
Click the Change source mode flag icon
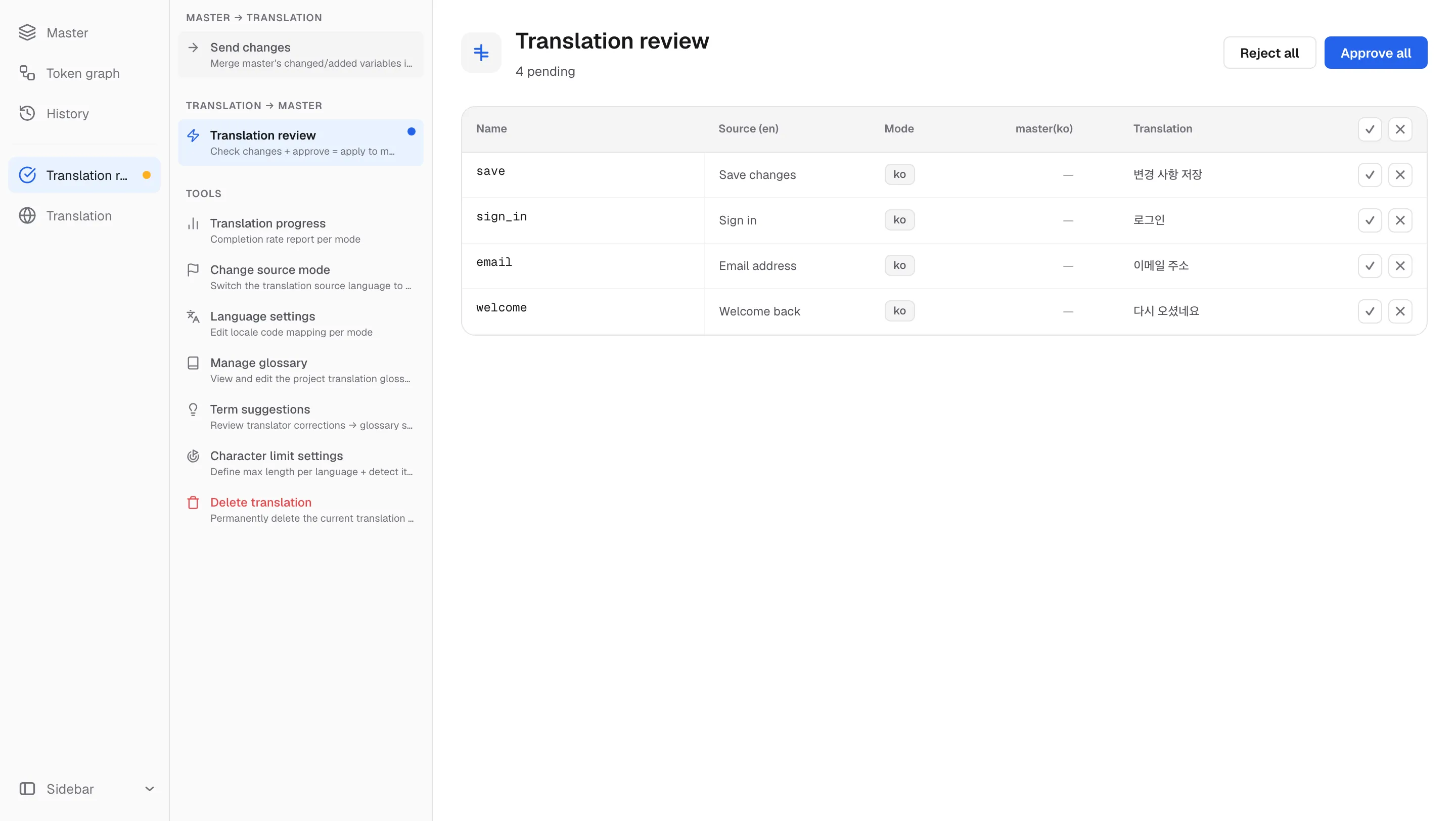coord(193,270)
